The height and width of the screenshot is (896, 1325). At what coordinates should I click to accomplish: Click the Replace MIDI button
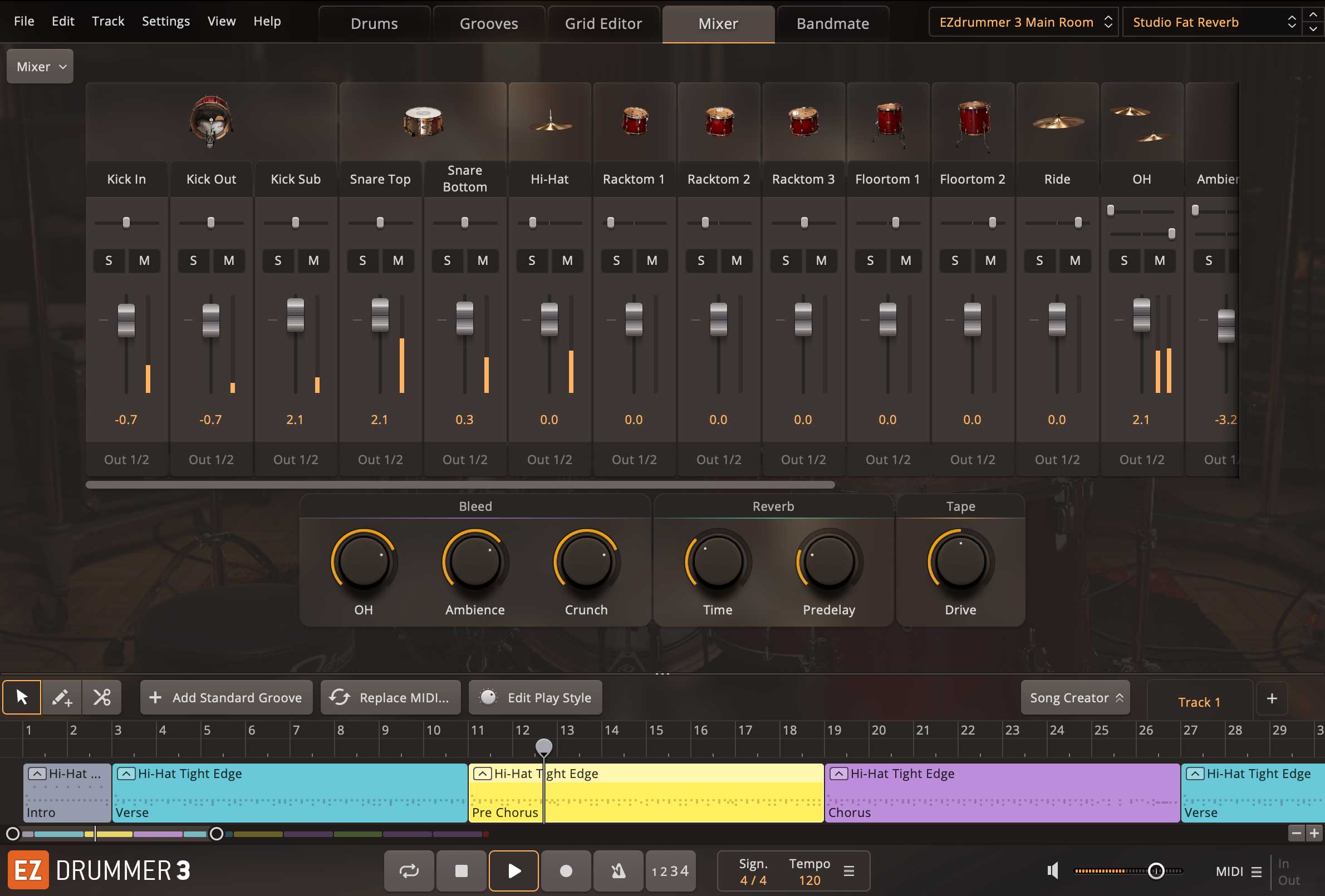391,698
